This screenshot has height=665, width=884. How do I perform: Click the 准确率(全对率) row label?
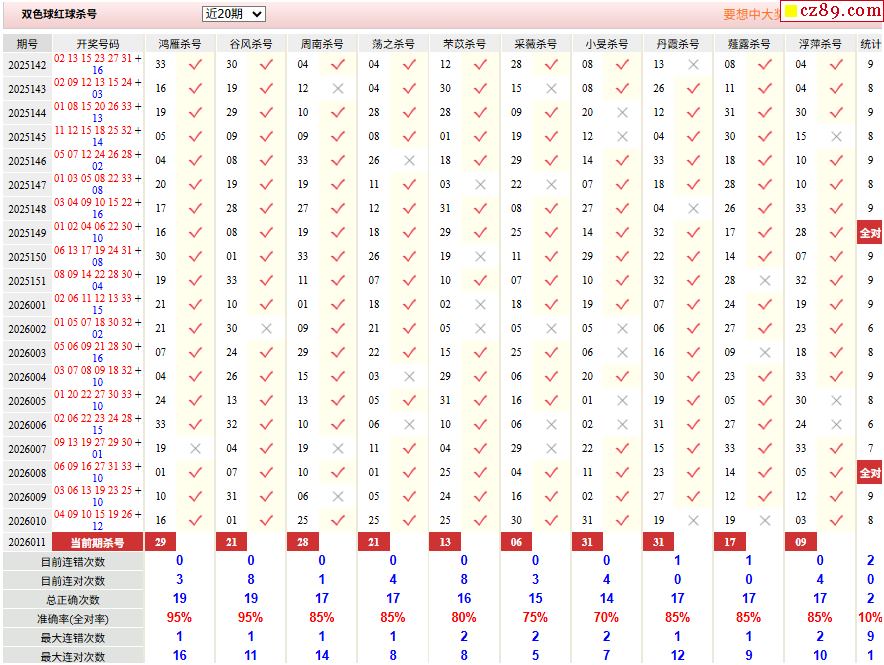[x=73, y=618]
